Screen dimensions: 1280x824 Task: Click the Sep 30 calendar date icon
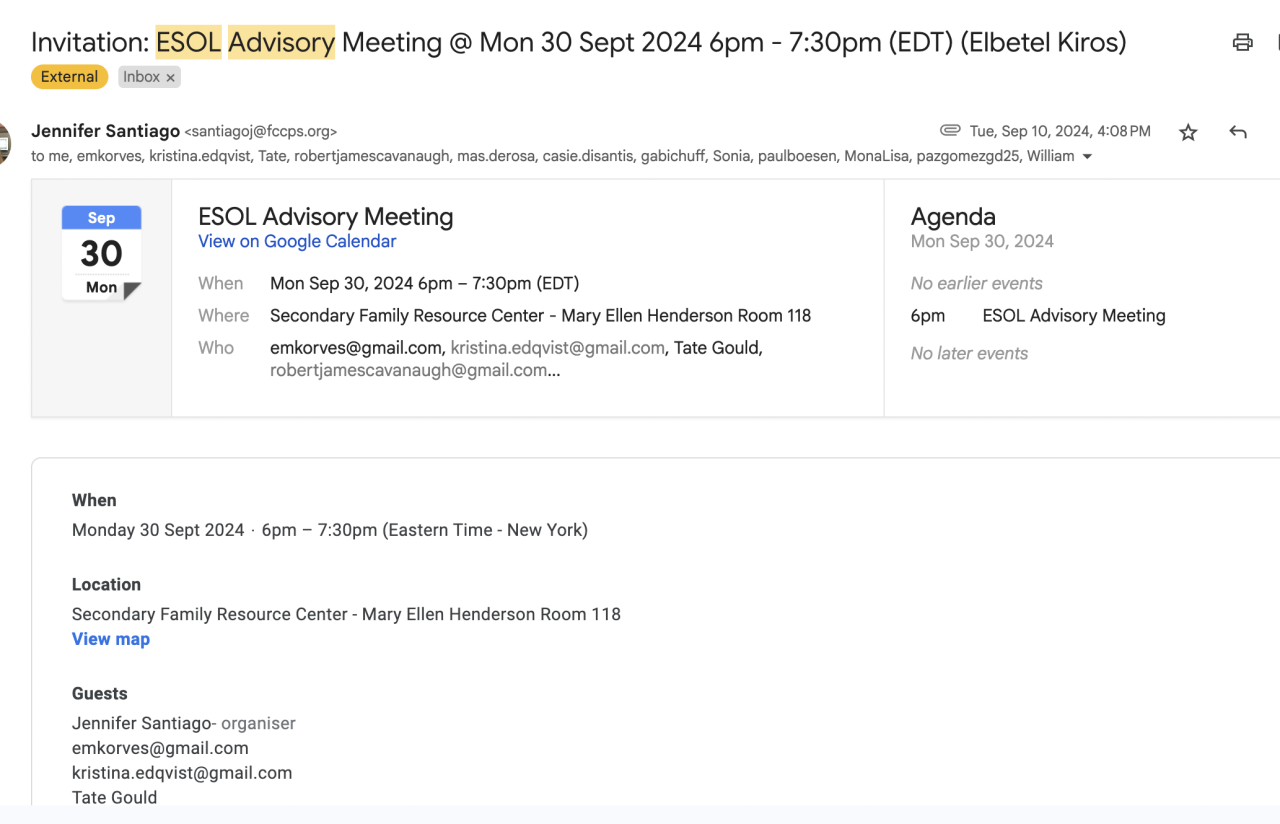point(101,253)
